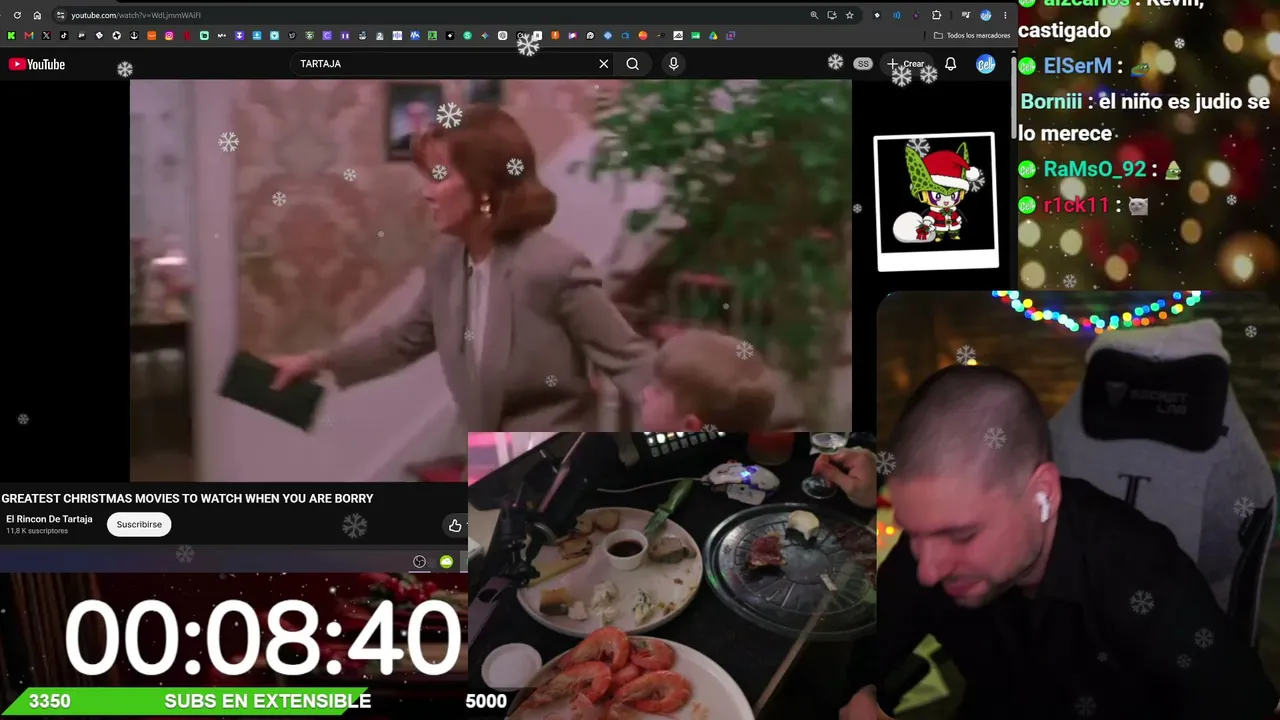Click the Borniii chat username
This screenshot has height=720, width=1280.
1053,102
